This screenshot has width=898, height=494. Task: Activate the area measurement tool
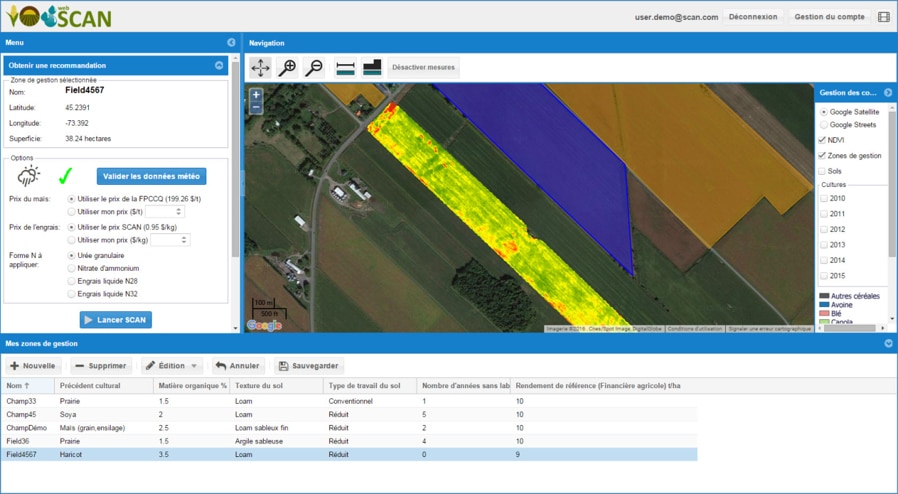pos(372,68)
